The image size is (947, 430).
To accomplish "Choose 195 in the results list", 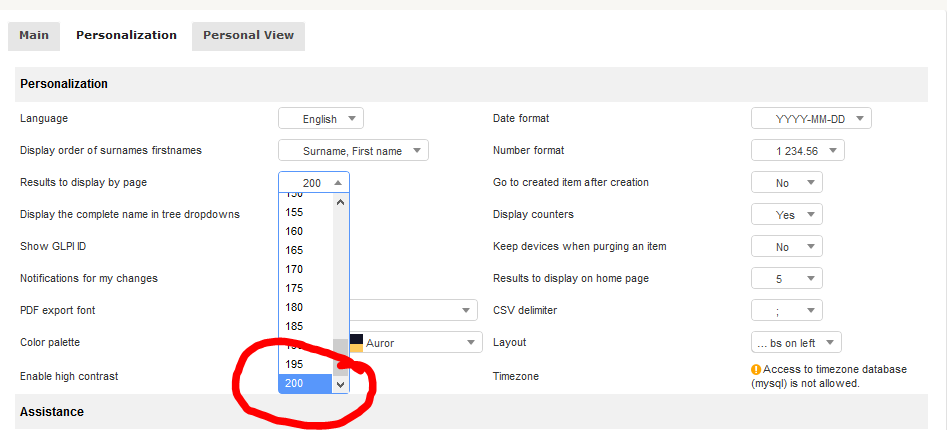I will point(306,364).
